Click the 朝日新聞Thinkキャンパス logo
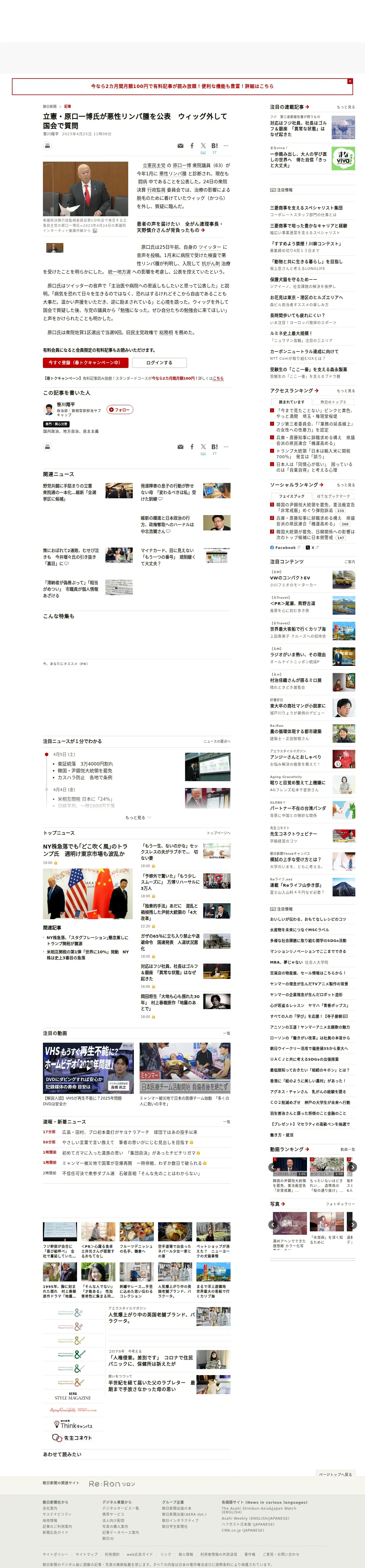Viewport: 365px width, 1568px height. click(73, 1425)
